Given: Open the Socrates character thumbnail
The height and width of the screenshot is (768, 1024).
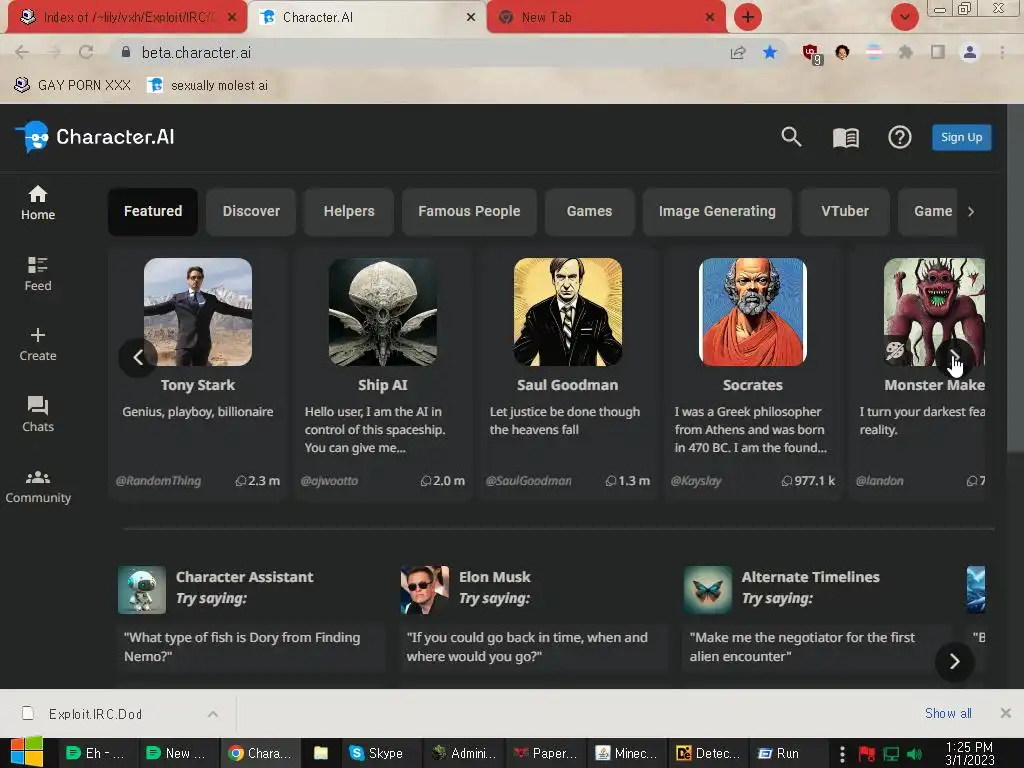Looking at the screenshot, I should point(752,312).
